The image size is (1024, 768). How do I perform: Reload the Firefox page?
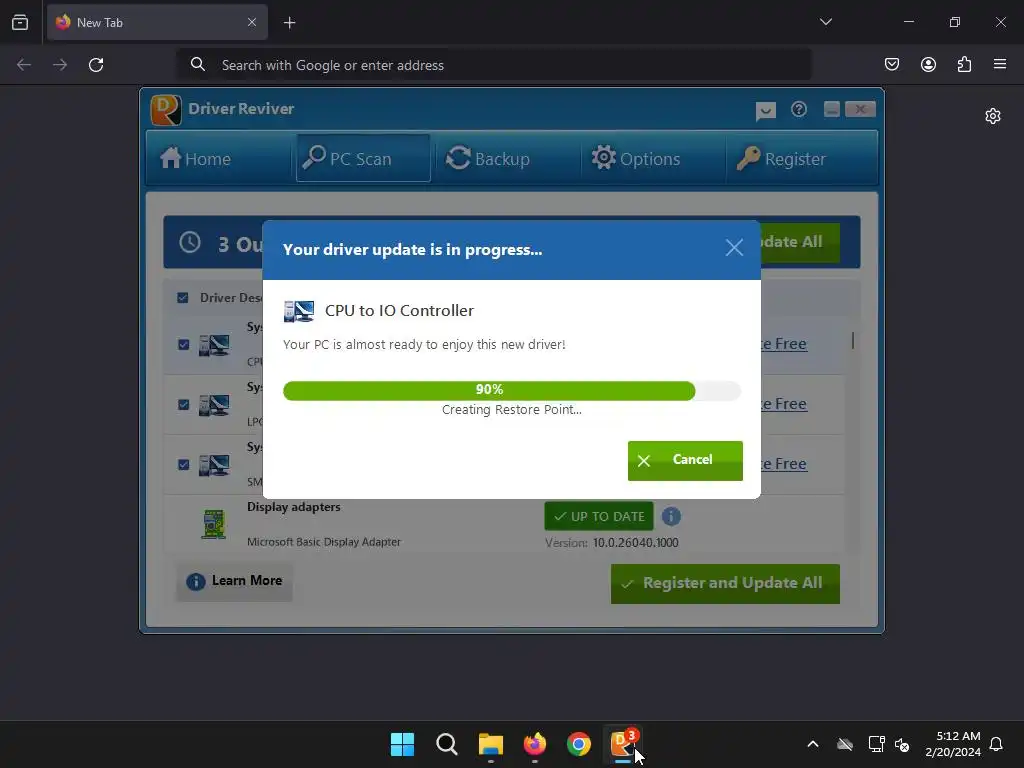96,65
